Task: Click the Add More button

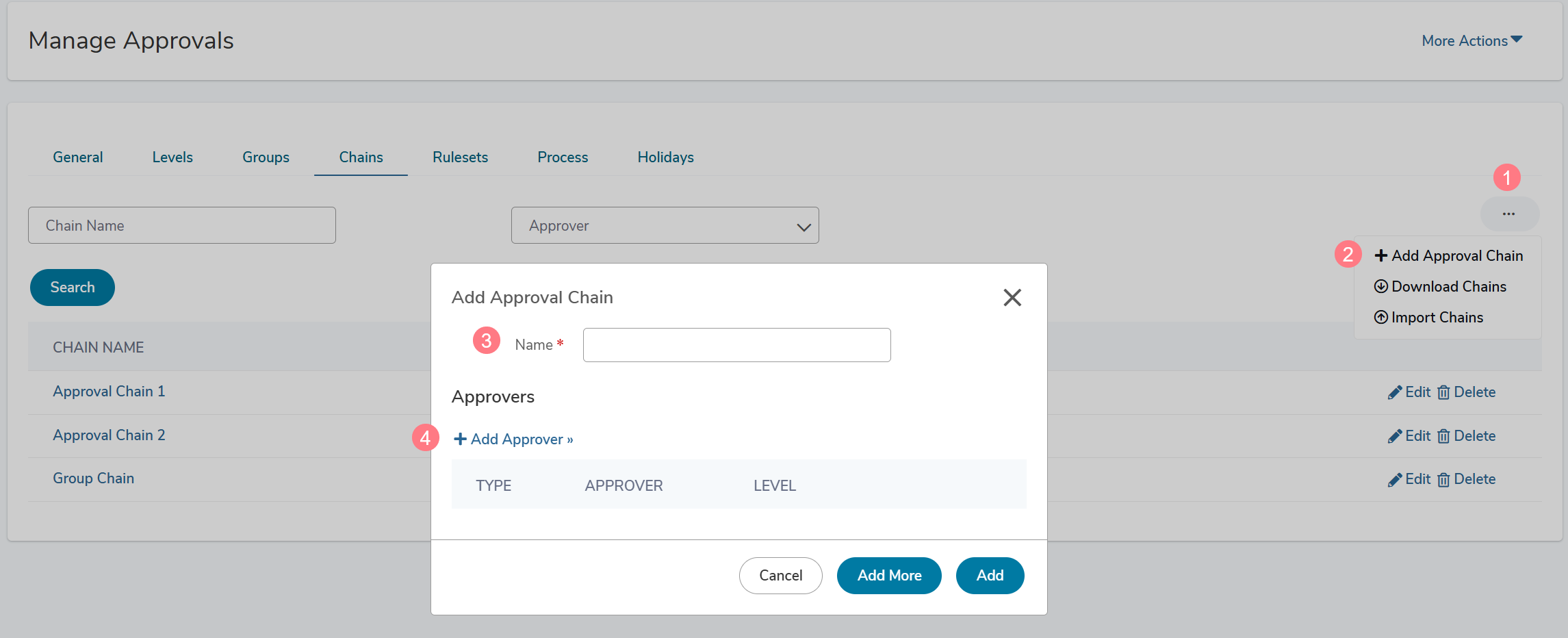Action: pos(889,576)
